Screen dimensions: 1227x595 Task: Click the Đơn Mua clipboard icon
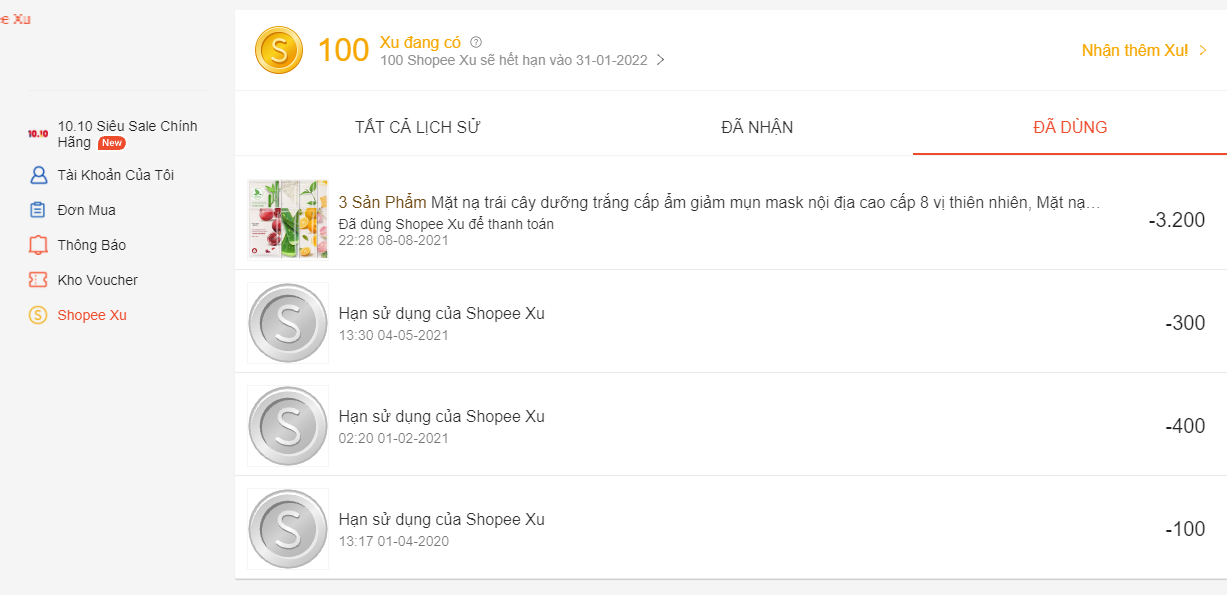click(x=38, y=210)
